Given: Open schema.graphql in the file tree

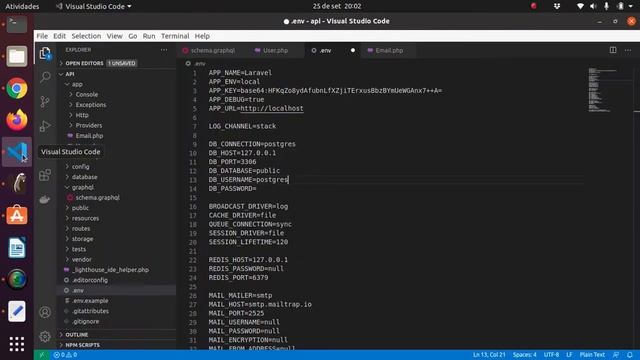Looking at the screenshot, I should click(x=97, y=198).
